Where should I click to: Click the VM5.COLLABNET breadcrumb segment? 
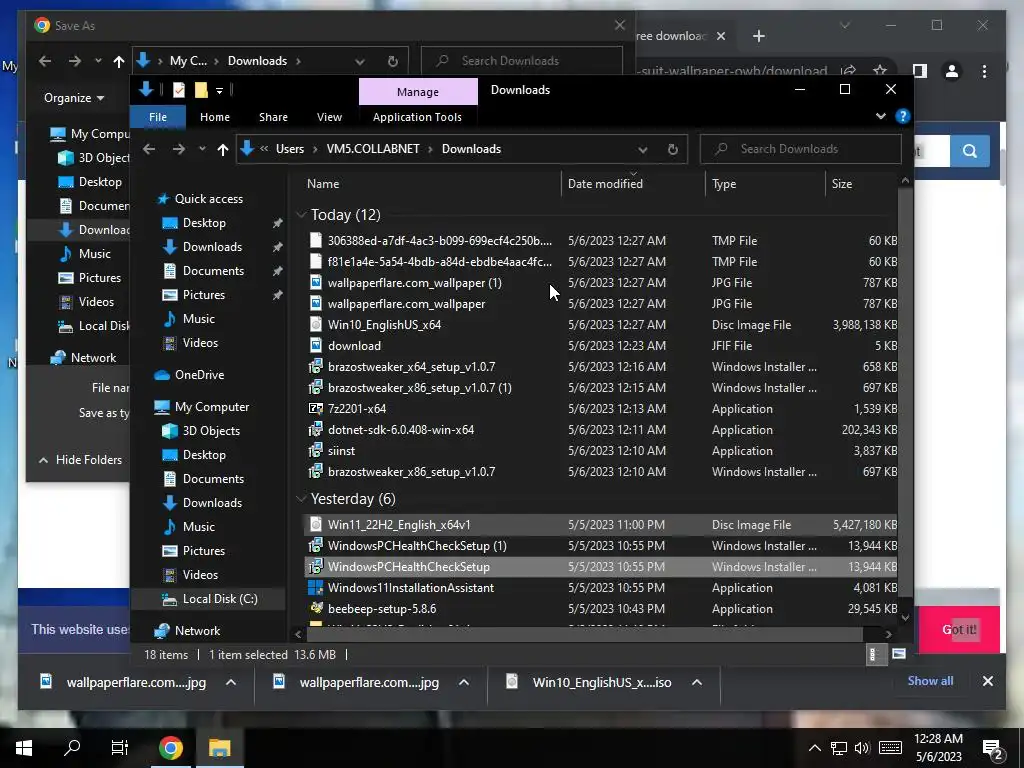(x=373, y=149)
